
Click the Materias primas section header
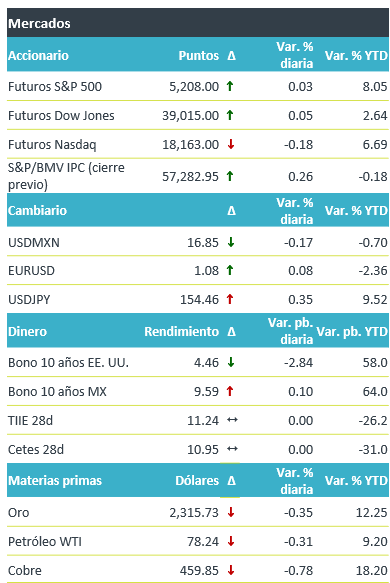[x=55, y=480]
